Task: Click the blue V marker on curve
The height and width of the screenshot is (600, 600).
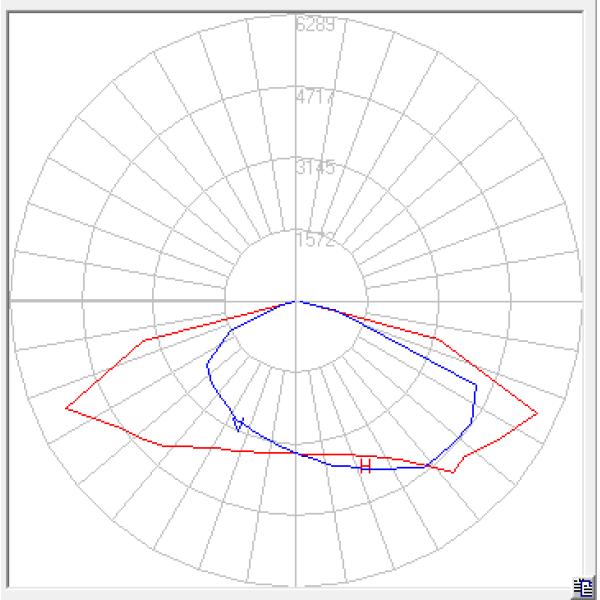Action: click(x=238, y=424)
